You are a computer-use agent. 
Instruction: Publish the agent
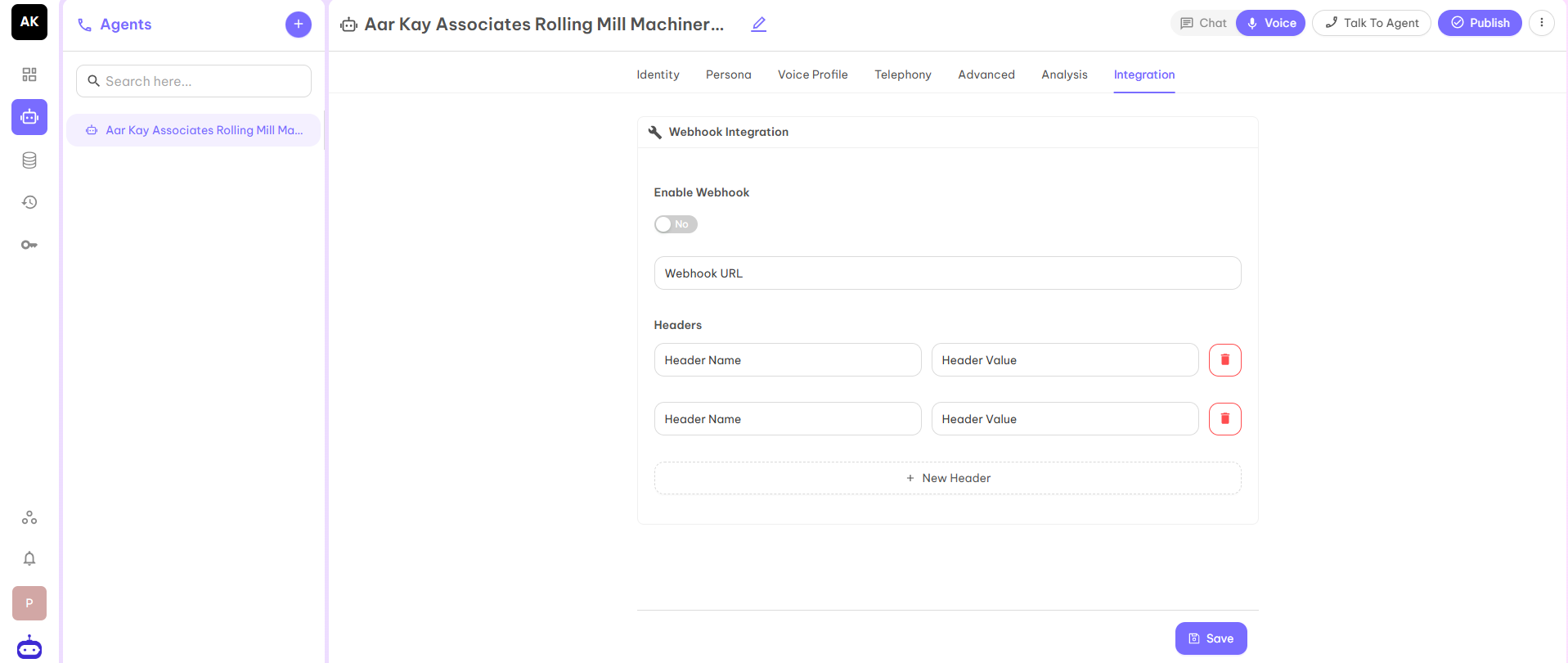(x=1480, y=23)
